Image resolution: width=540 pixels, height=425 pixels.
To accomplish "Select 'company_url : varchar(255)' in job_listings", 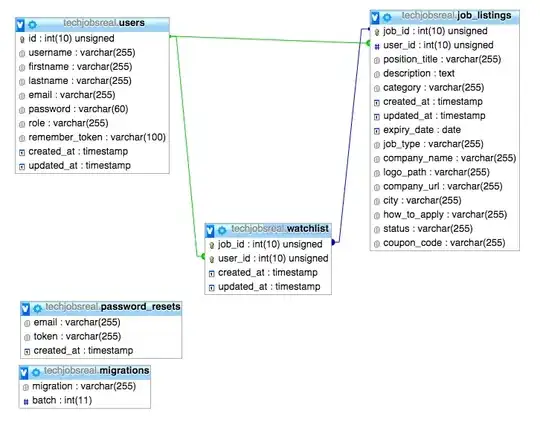I will pos(445,186).
